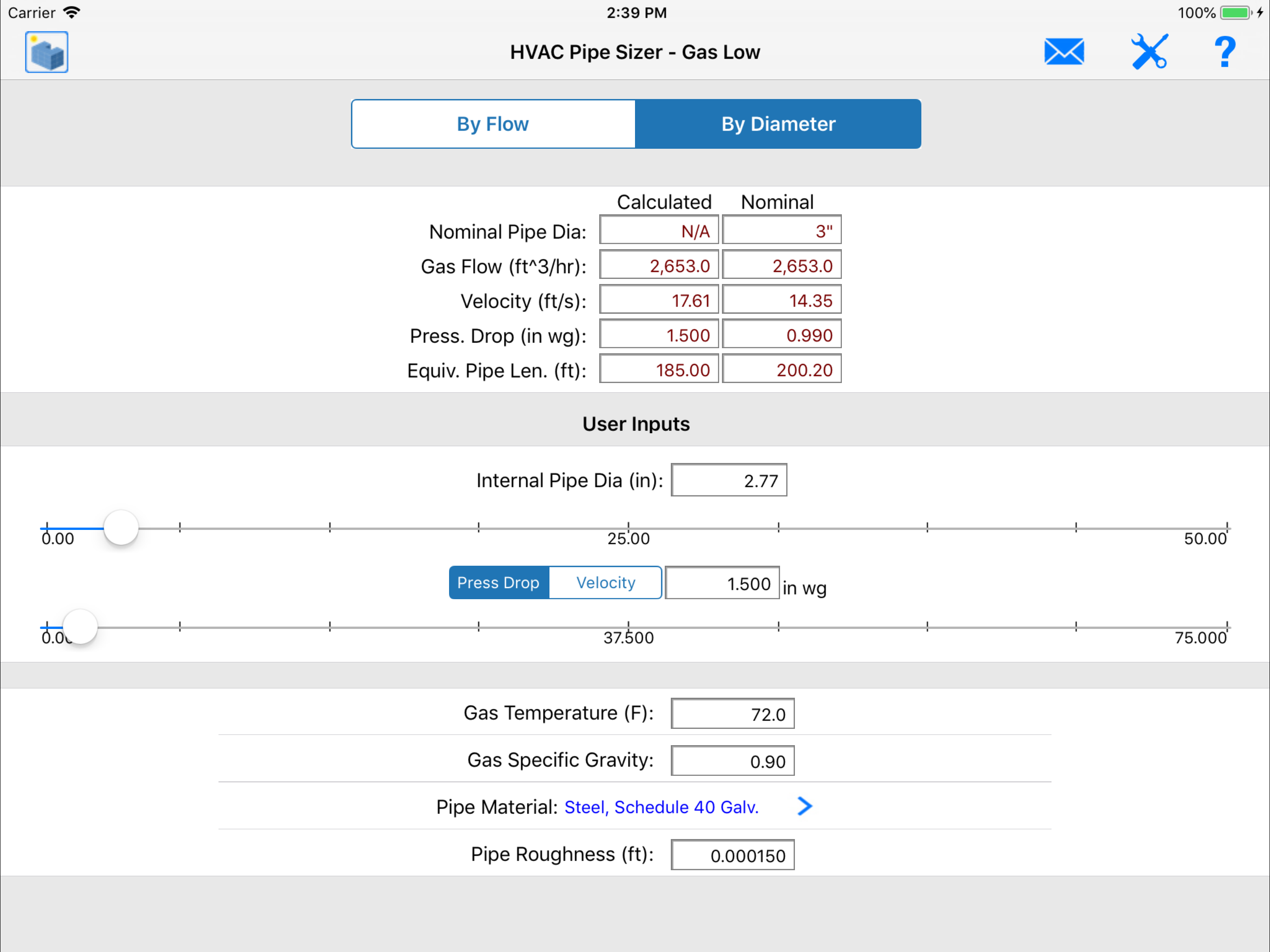Viewport: 1270px width, 952px height.
Task: Tap the email envelope icon
Action: (1063, 52)
